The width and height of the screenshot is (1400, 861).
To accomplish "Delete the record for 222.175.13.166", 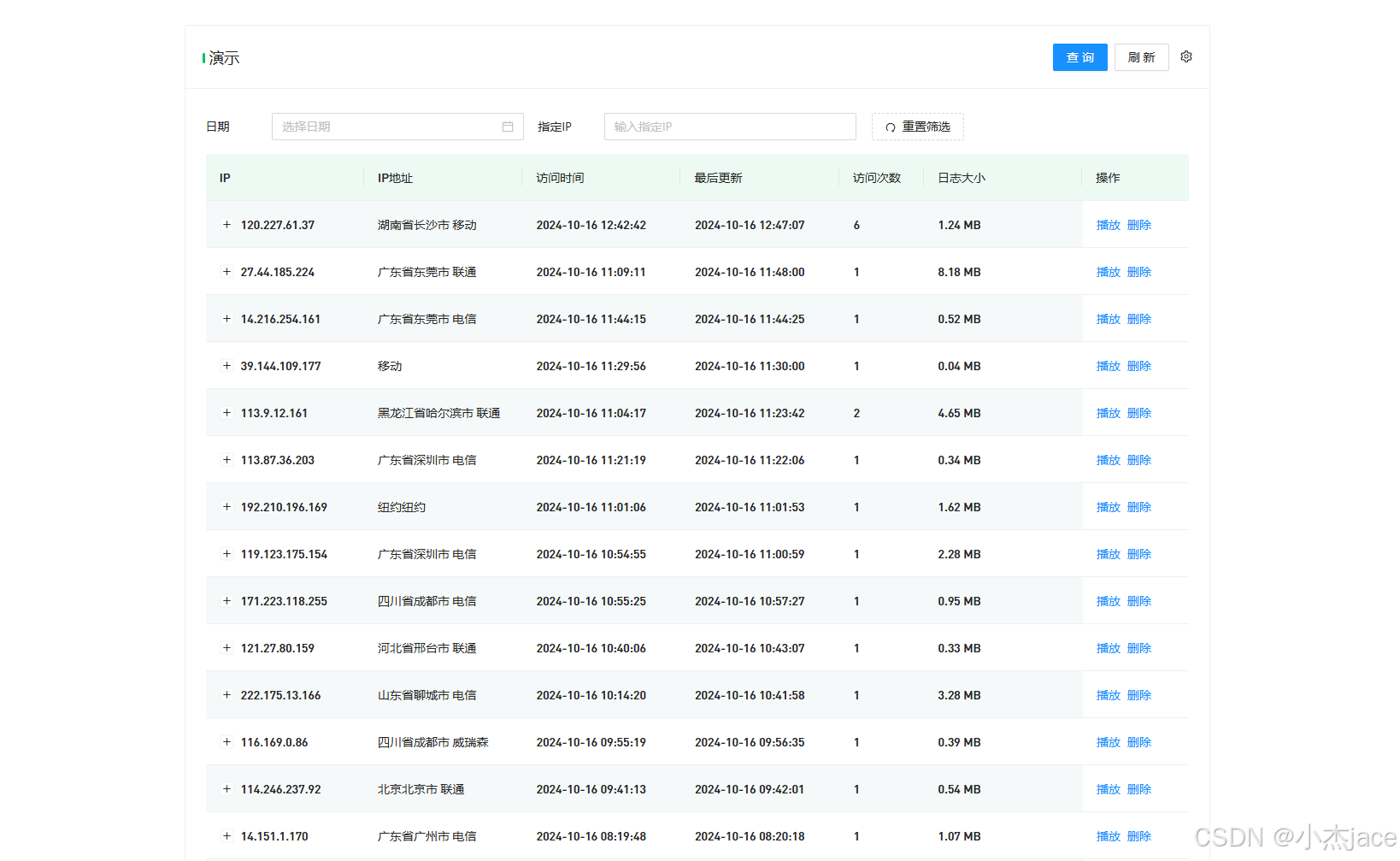I will 1138,695.
